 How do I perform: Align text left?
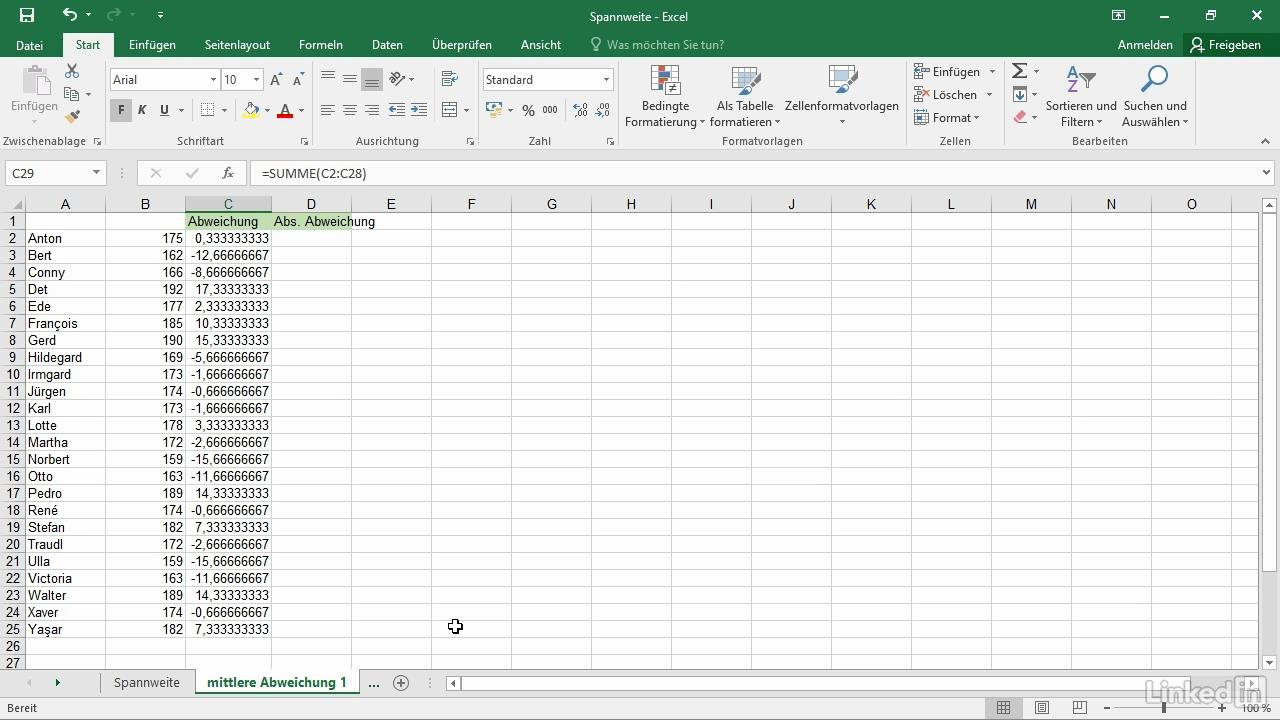[x=328, y=110]
